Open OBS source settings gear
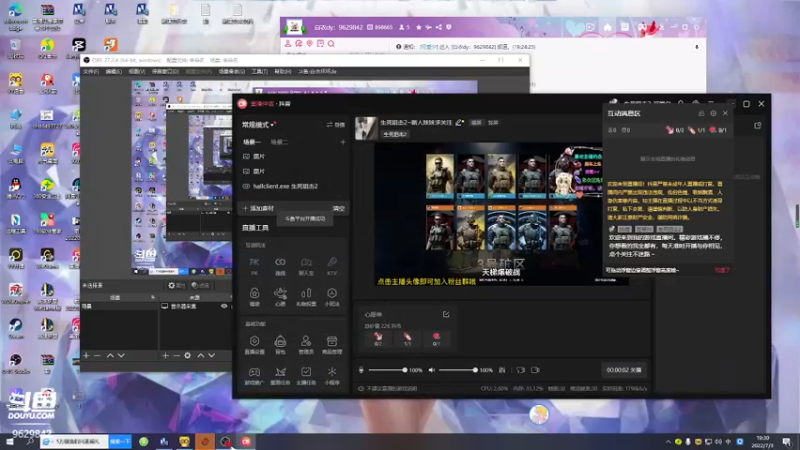 pos(187,355)
